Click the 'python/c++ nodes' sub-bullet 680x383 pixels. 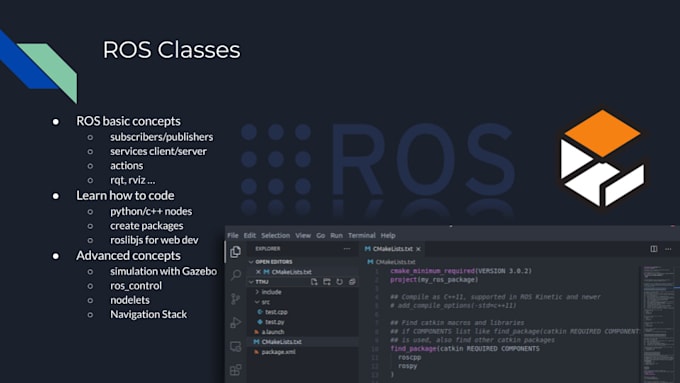click(x=151, y=211)
